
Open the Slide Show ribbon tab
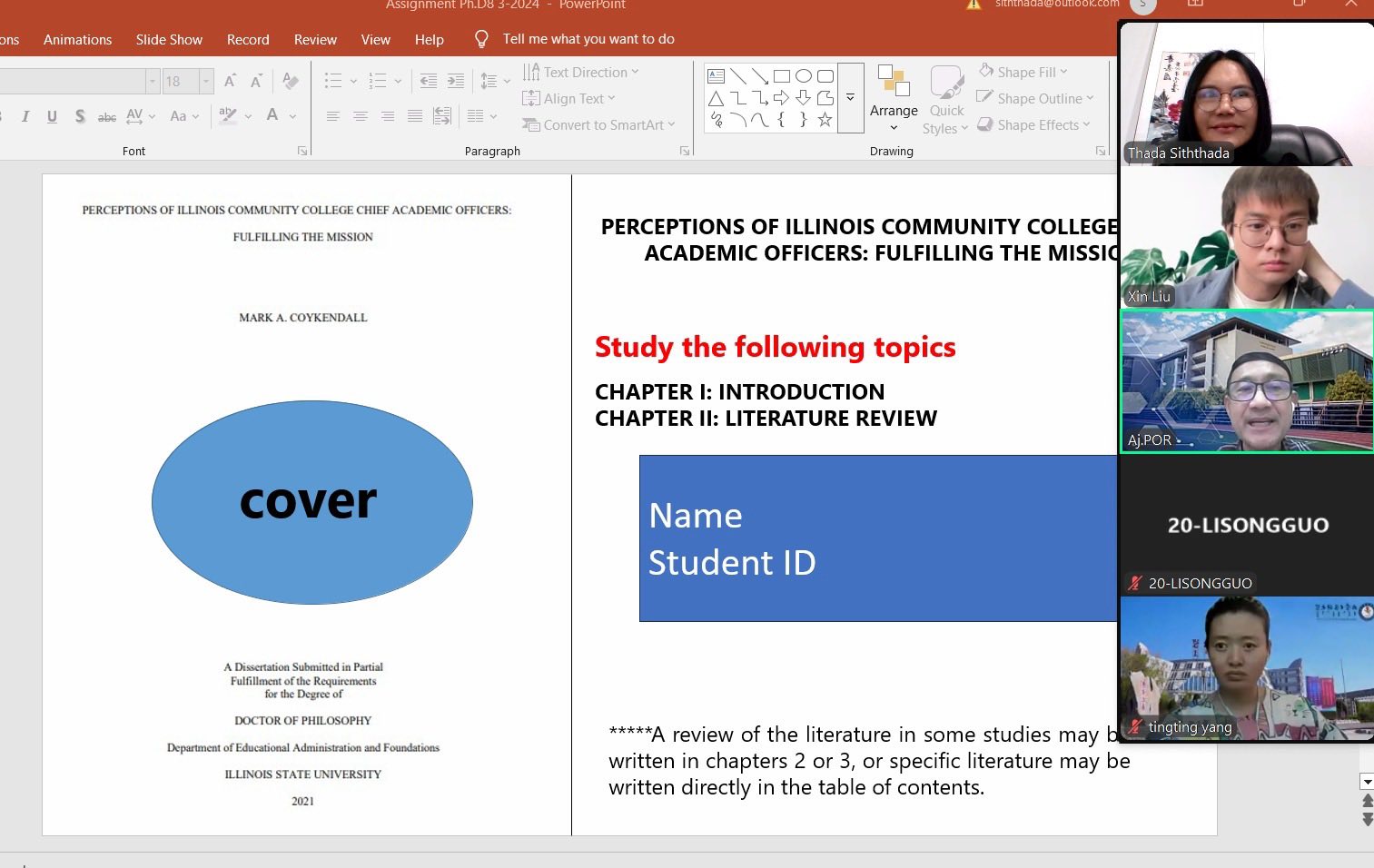pyautogui.click(x=169, y=39)
